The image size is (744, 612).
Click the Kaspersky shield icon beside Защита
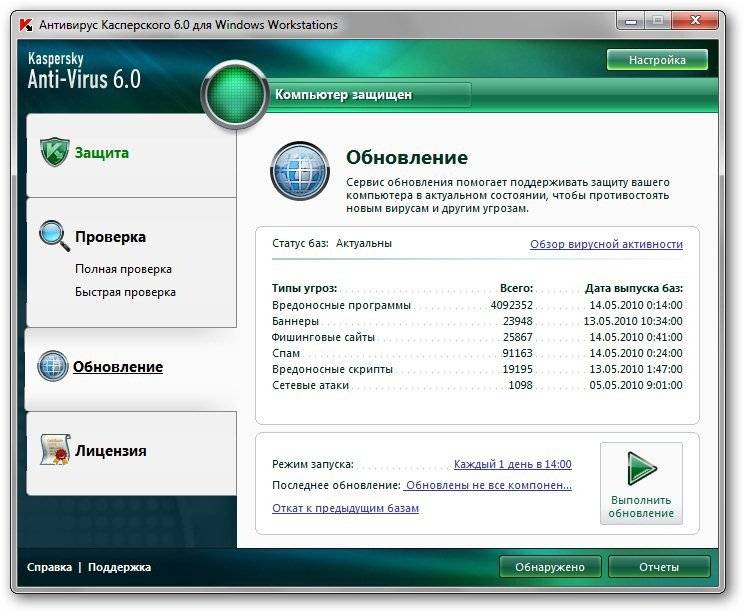[x=55, y=152]
